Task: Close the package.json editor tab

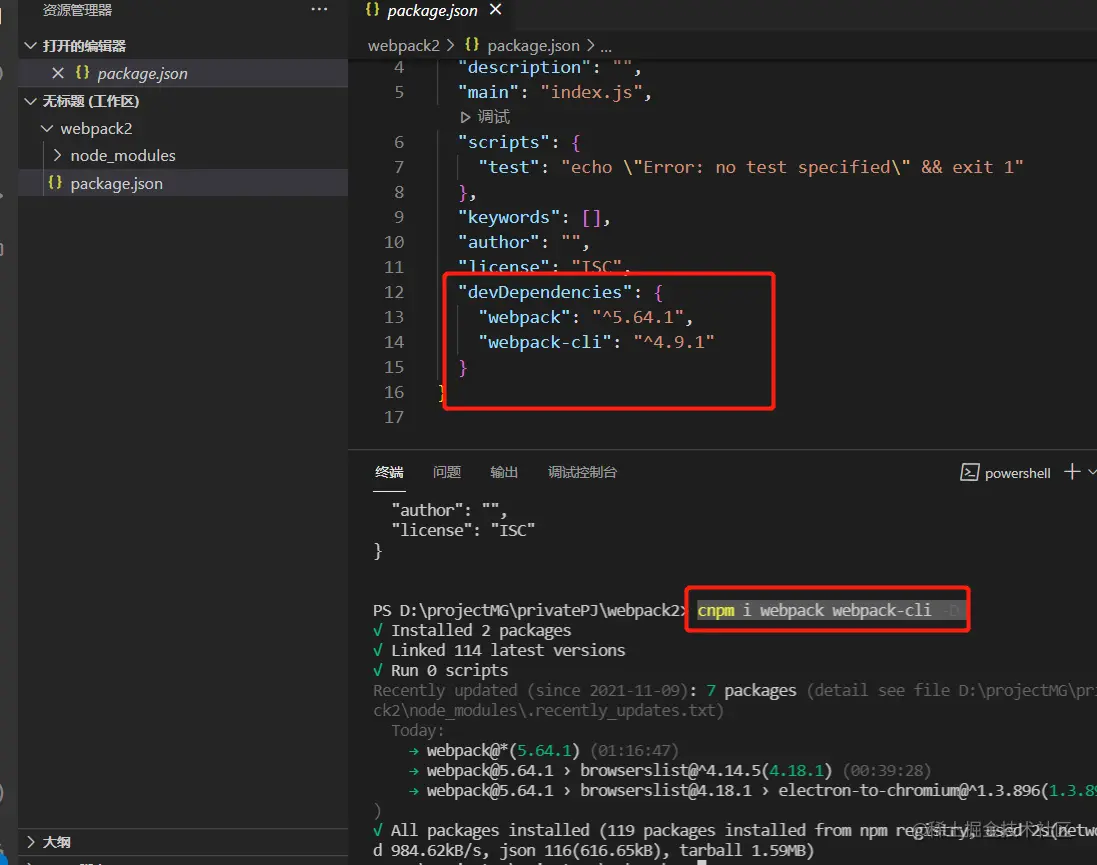Action: click(495, 9)
